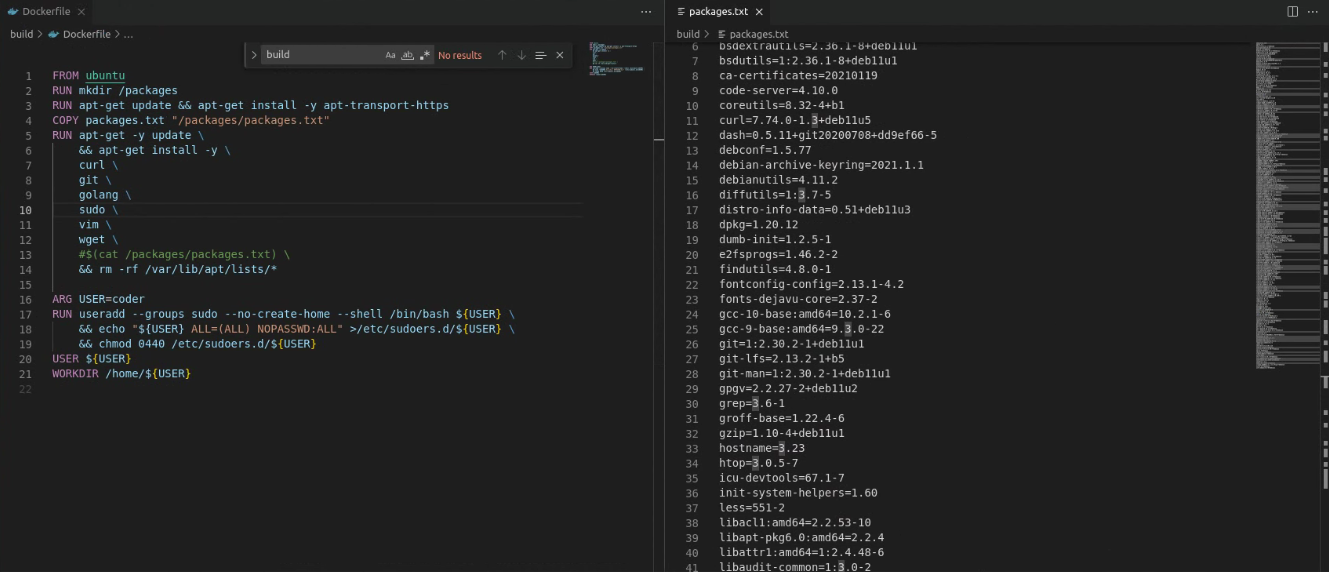
Task: Close the Dockerfile tab
Action: point(81,11)
